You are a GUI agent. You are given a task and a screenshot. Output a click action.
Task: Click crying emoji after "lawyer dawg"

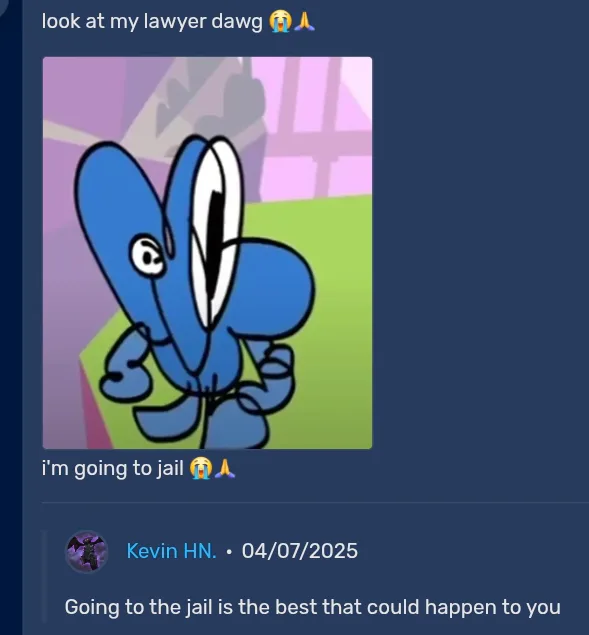click(280, 21)
